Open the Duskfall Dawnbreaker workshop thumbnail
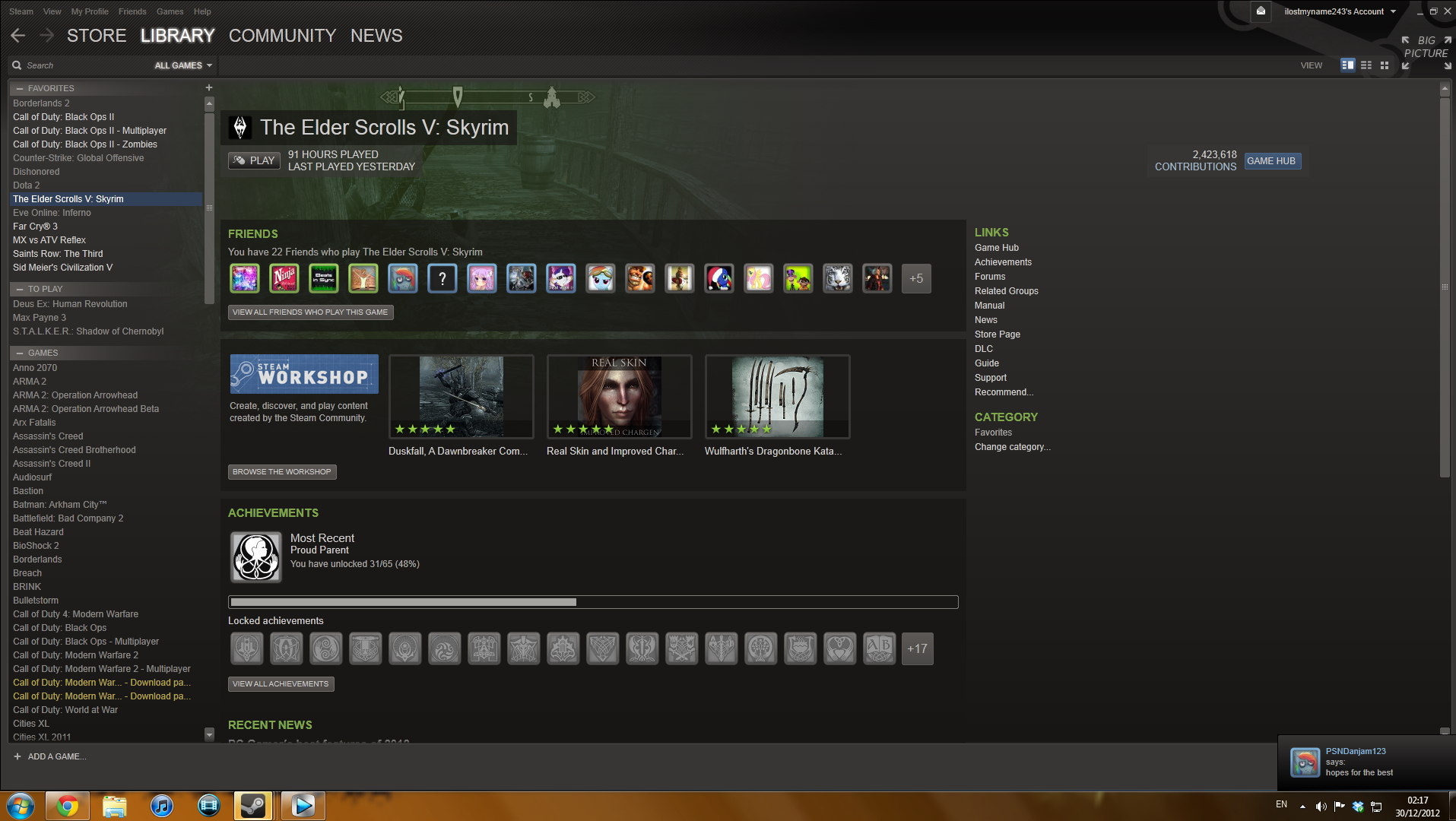The height and width of the screenshot is (821, 1456). click(x=462, y=397)
